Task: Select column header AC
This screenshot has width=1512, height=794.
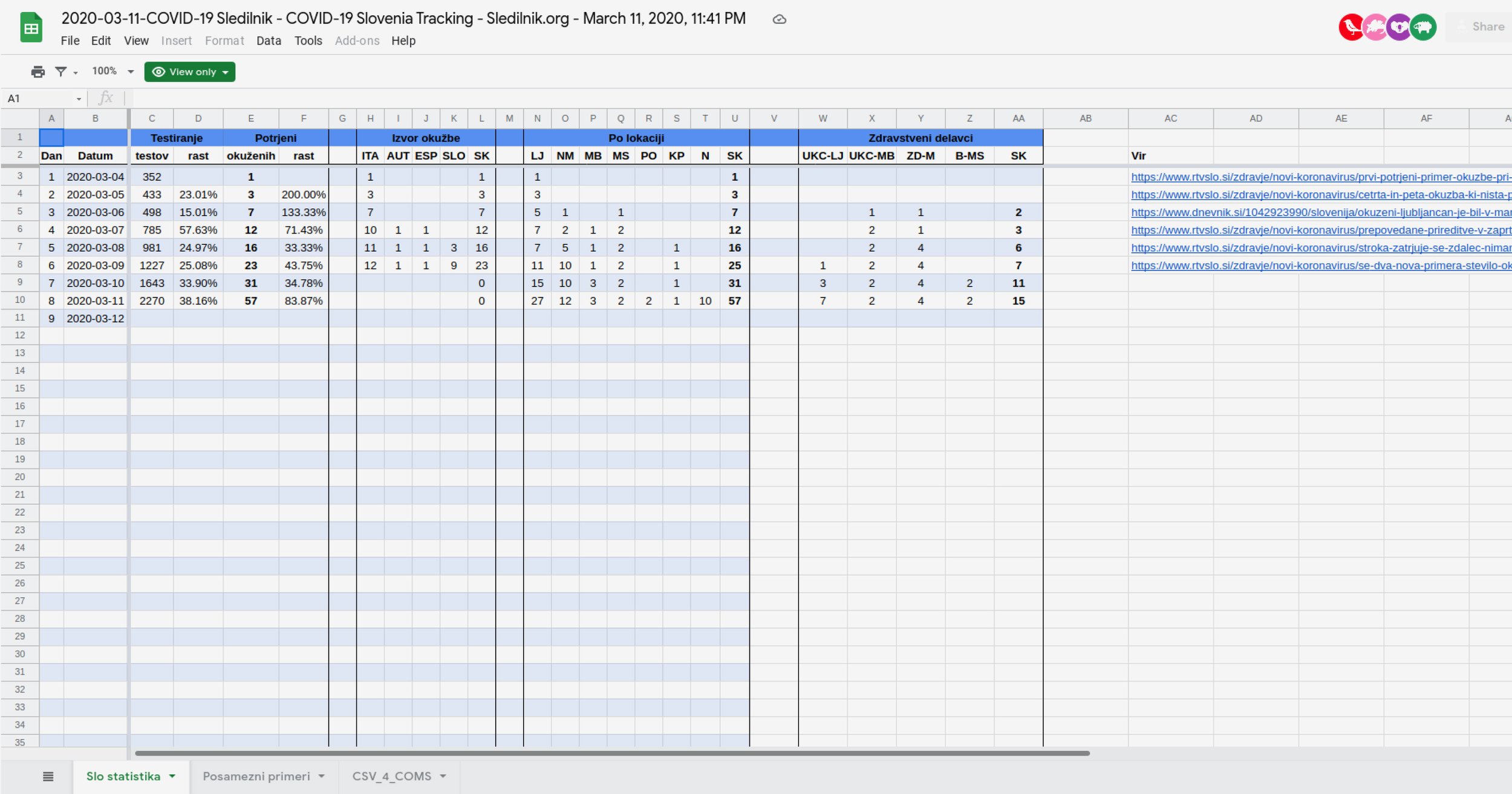Action: [x=1170, y=119]
